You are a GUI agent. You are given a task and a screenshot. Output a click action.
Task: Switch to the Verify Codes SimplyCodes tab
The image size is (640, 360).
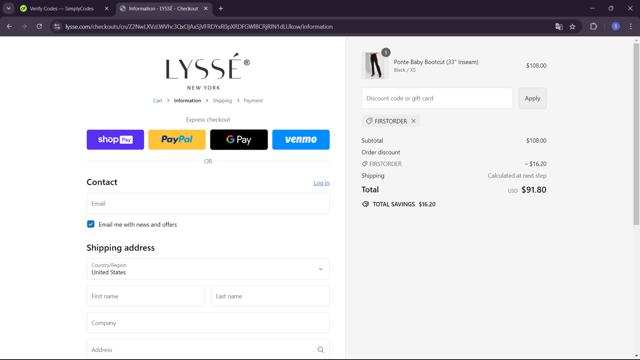[x=61, y=8]
